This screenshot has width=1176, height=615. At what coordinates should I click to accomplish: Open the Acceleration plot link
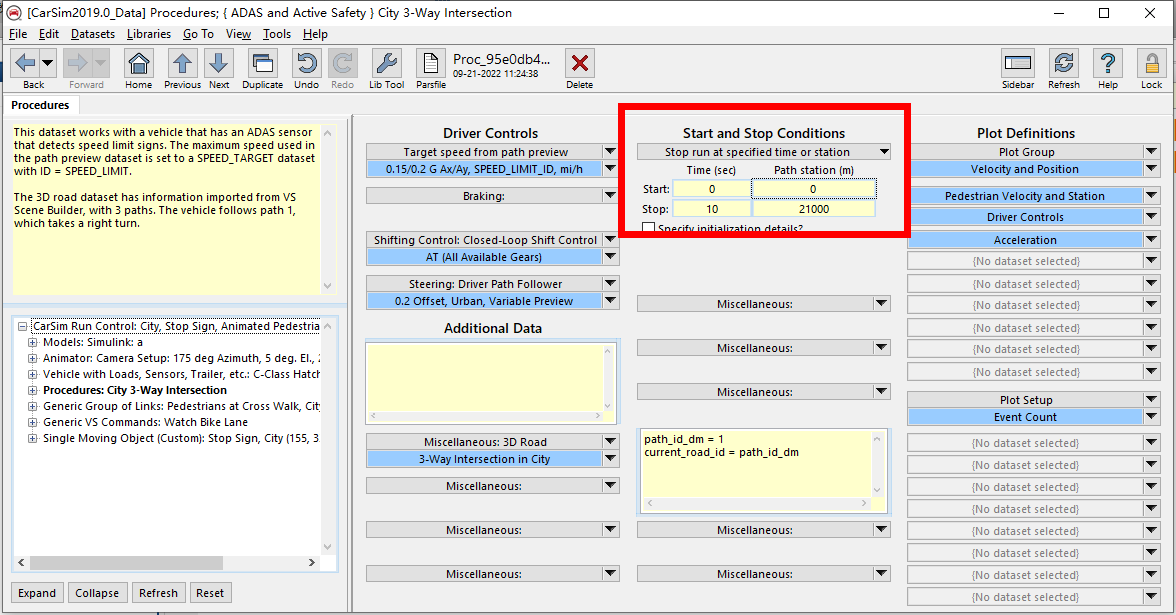tap(1025, 240)
